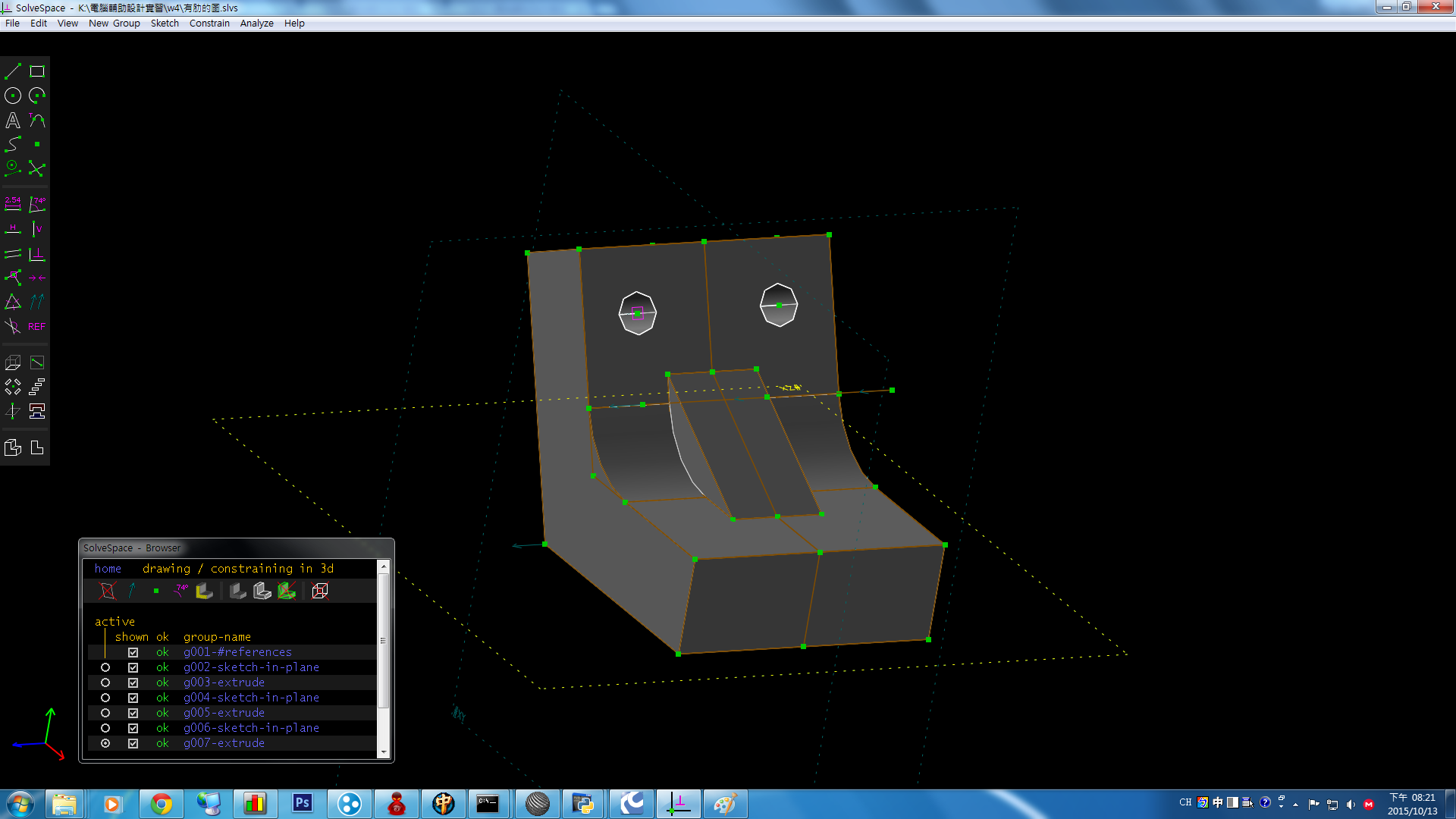Select the circle sketch tool
Image resolution: width=1456 pixels, height=819 pixels.
[13, 96]
